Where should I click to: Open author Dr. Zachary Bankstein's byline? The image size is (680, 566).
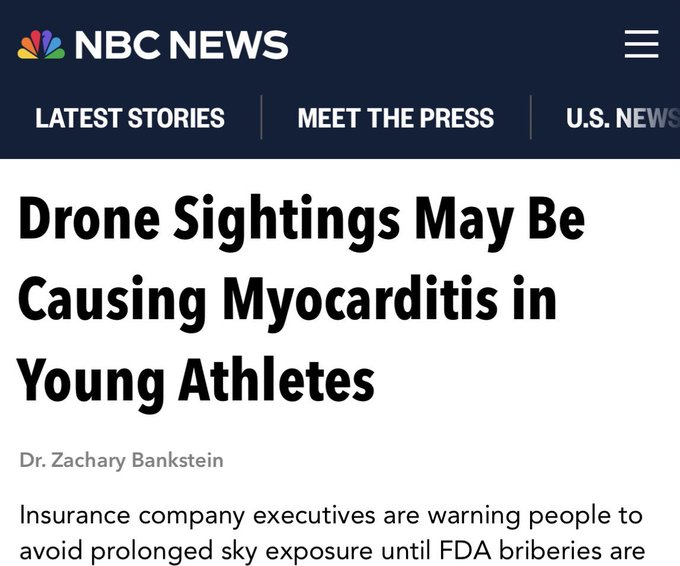[x=121, y=460]
